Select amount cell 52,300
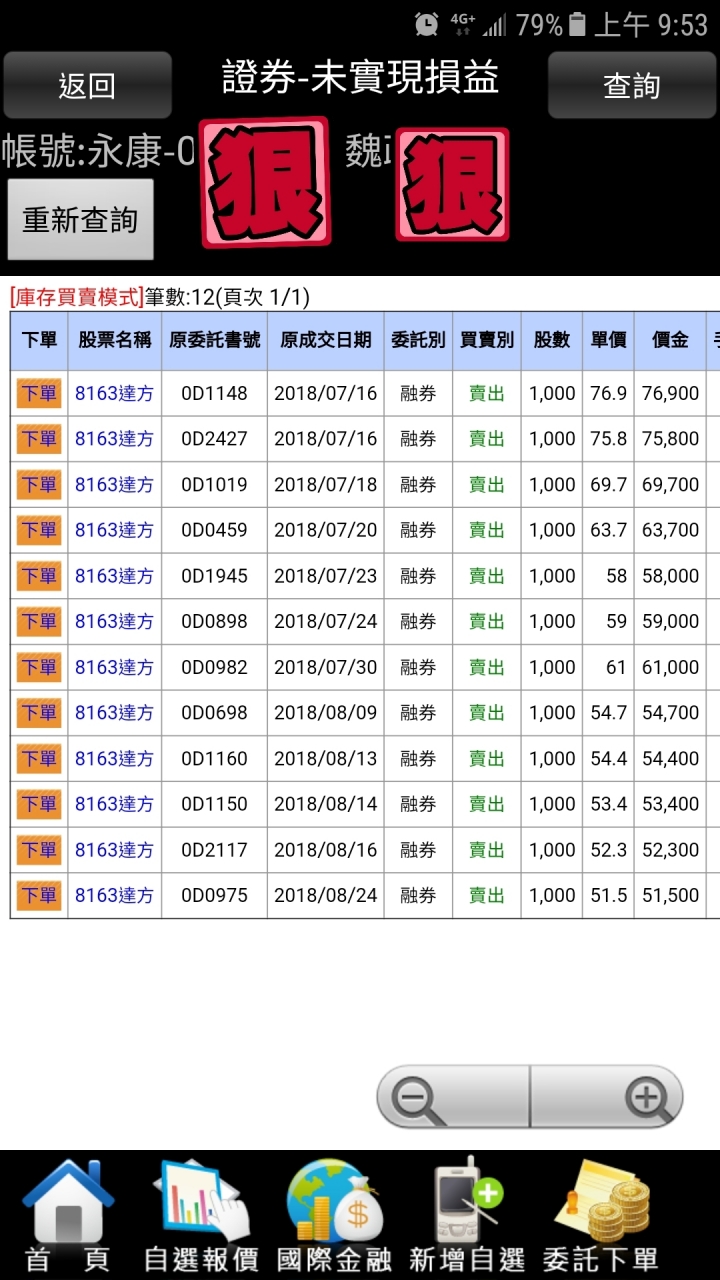Screen dimensions: 720x1280 pos(670,850)
